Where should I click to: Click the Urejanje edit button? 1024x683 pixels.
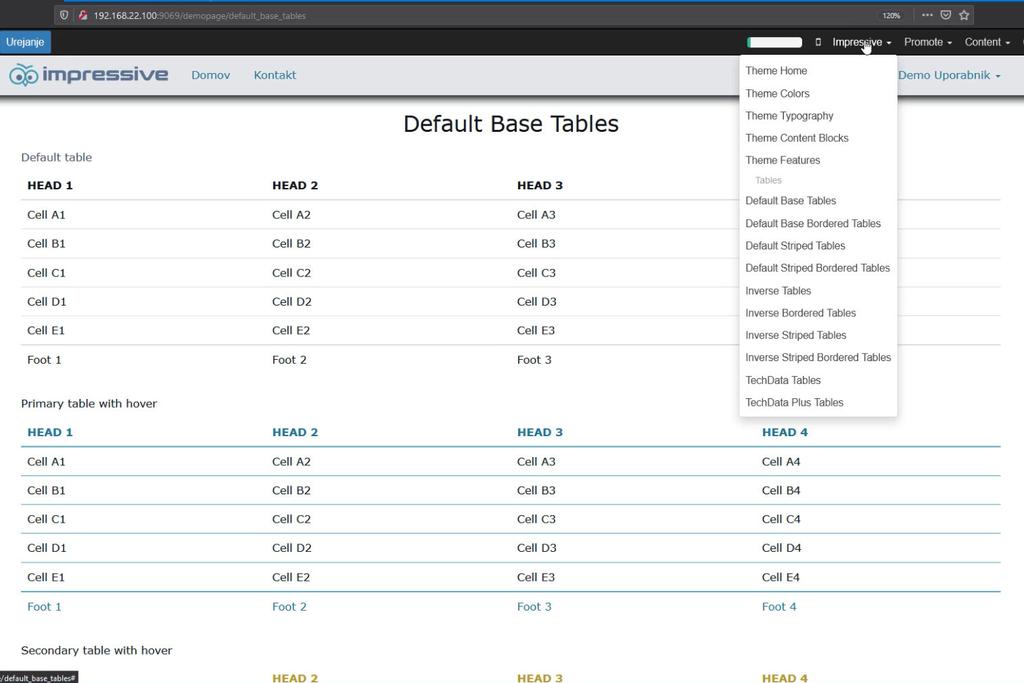tap(25, 42)
